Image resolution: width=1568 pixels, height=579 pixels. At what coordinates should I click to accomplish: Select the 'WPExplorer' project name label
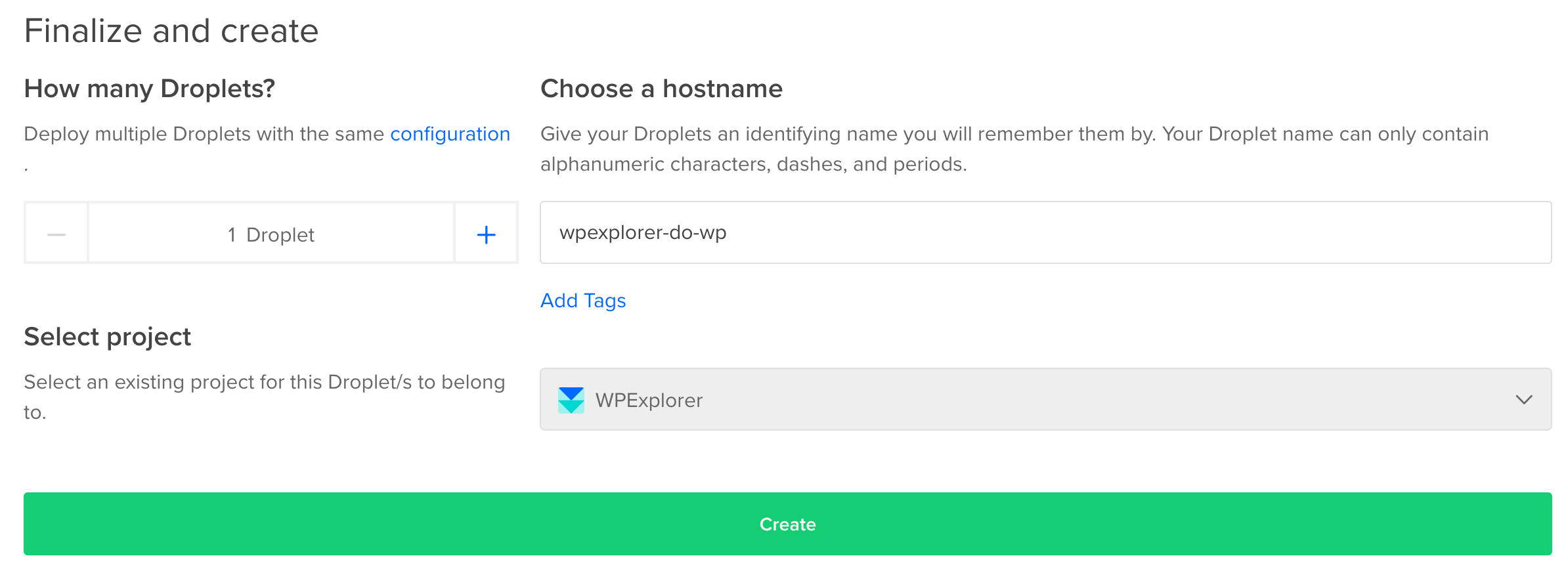coord(649,400)
